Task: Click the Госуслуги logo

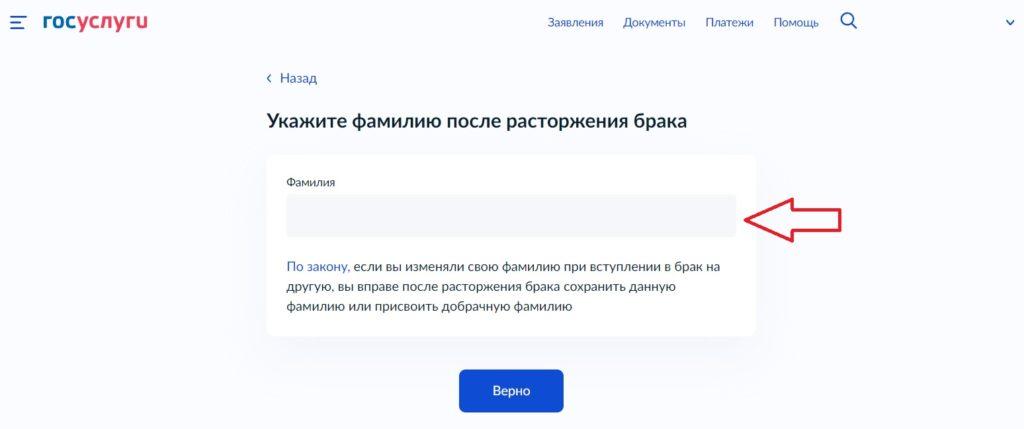Action: (x=95, y=22)
